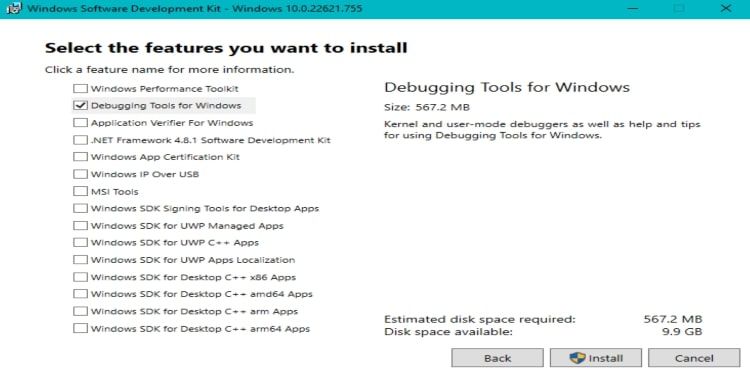The height and width of the screenshot is (375, 750).
Task: Click the 'Disk space available' label
Action: click(x=448, y=331)
